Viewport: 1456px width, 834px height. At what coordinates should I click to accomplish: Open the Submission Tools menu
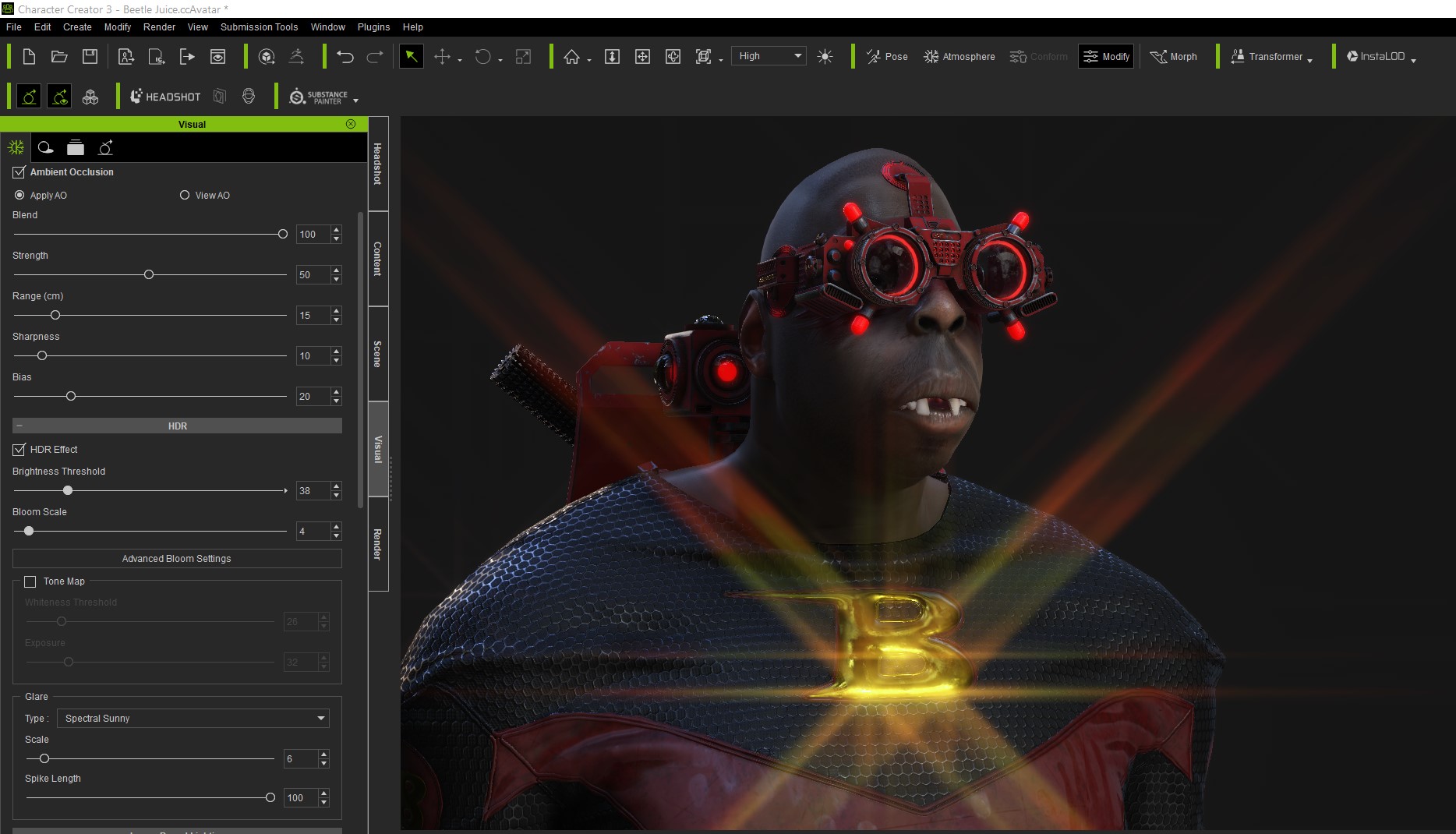click(259, 27)
